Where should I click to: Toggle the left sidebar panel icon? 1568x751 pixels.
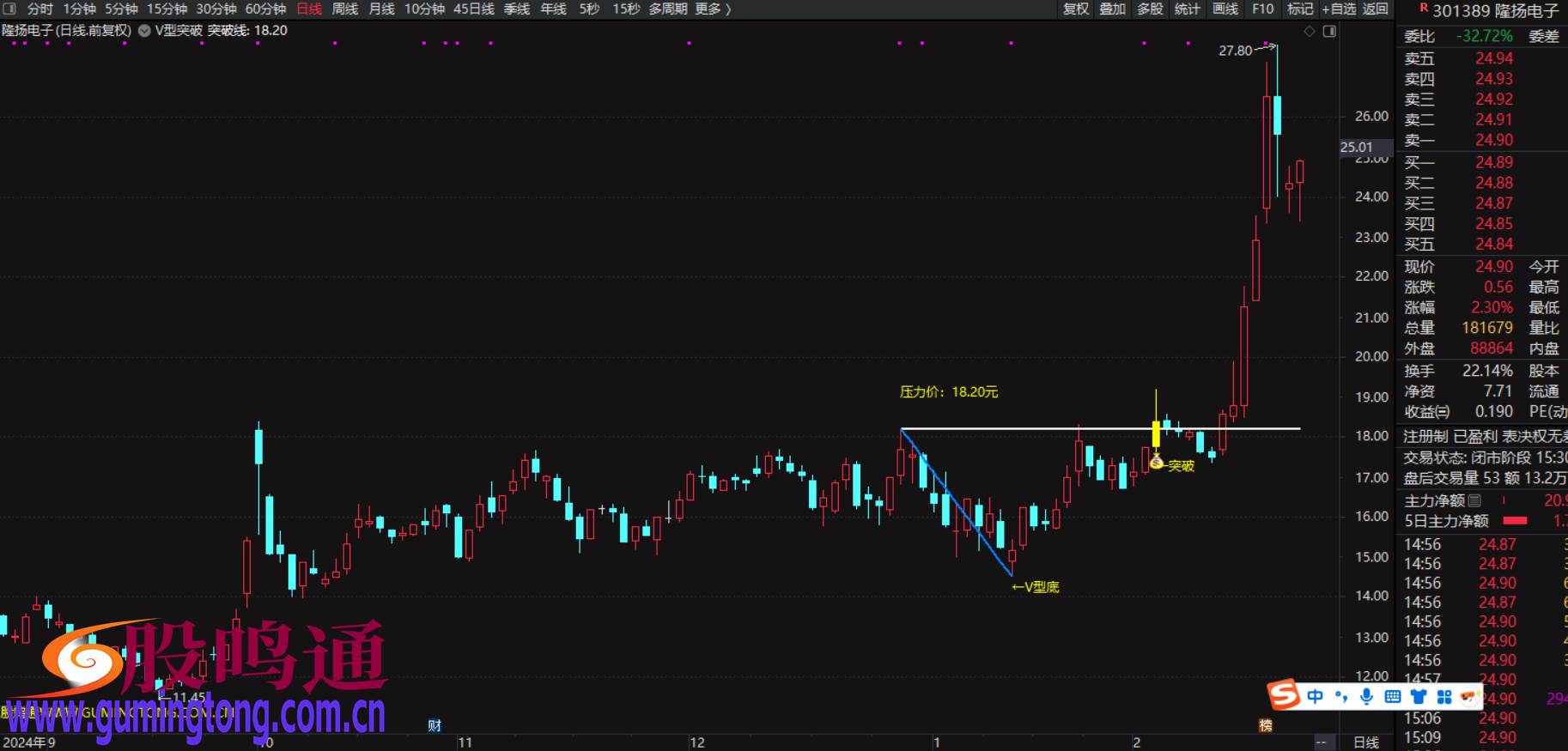[9, 9]
